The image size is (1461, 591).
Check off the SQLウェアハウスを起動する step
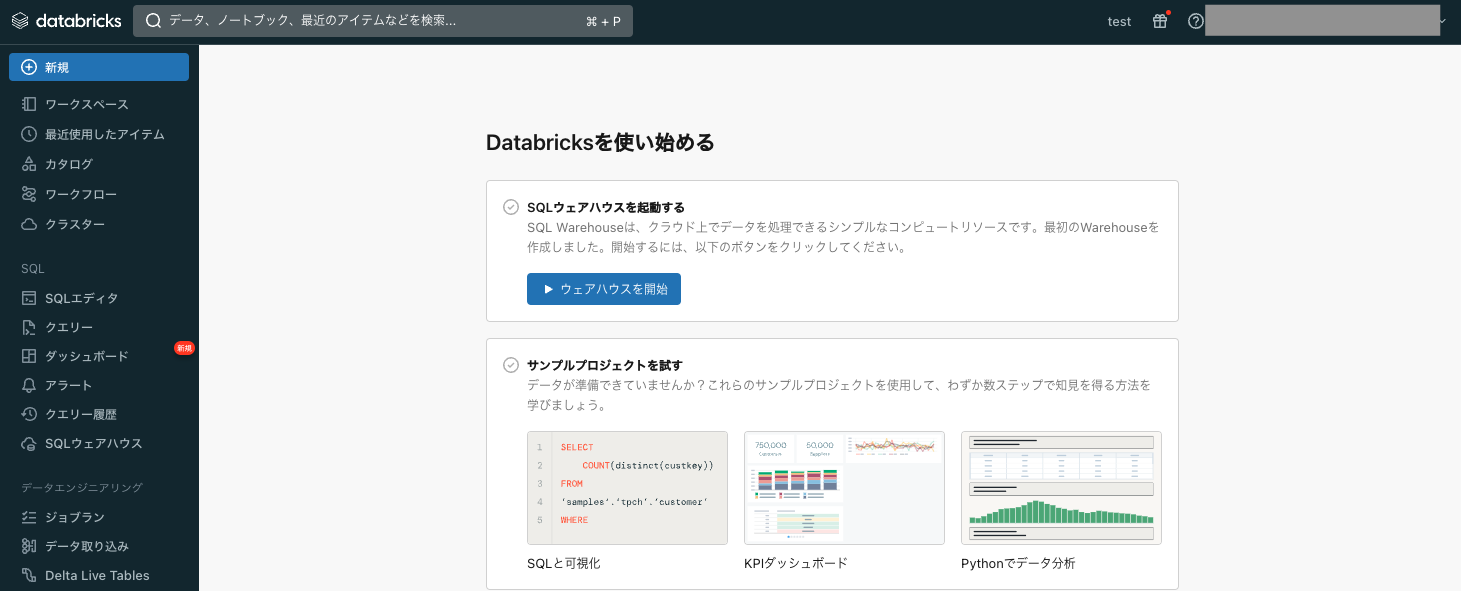point(510,206)
